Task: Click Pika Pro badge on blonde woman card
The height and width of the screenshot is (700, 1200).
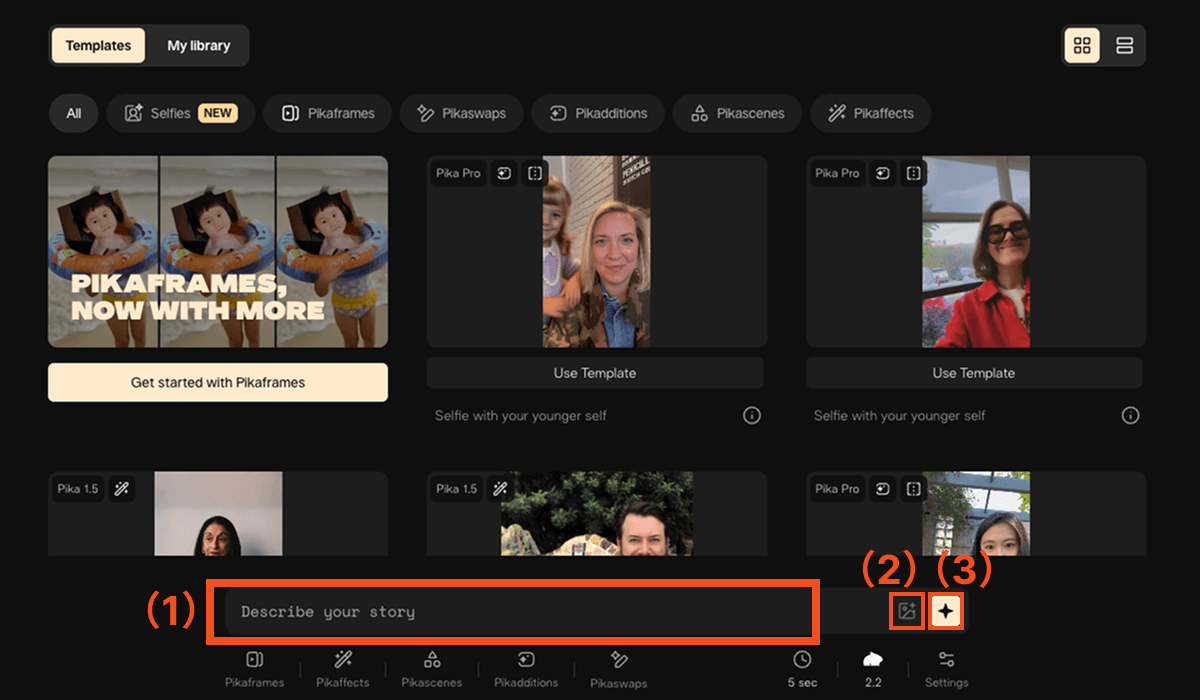Action: pos(458,173)
